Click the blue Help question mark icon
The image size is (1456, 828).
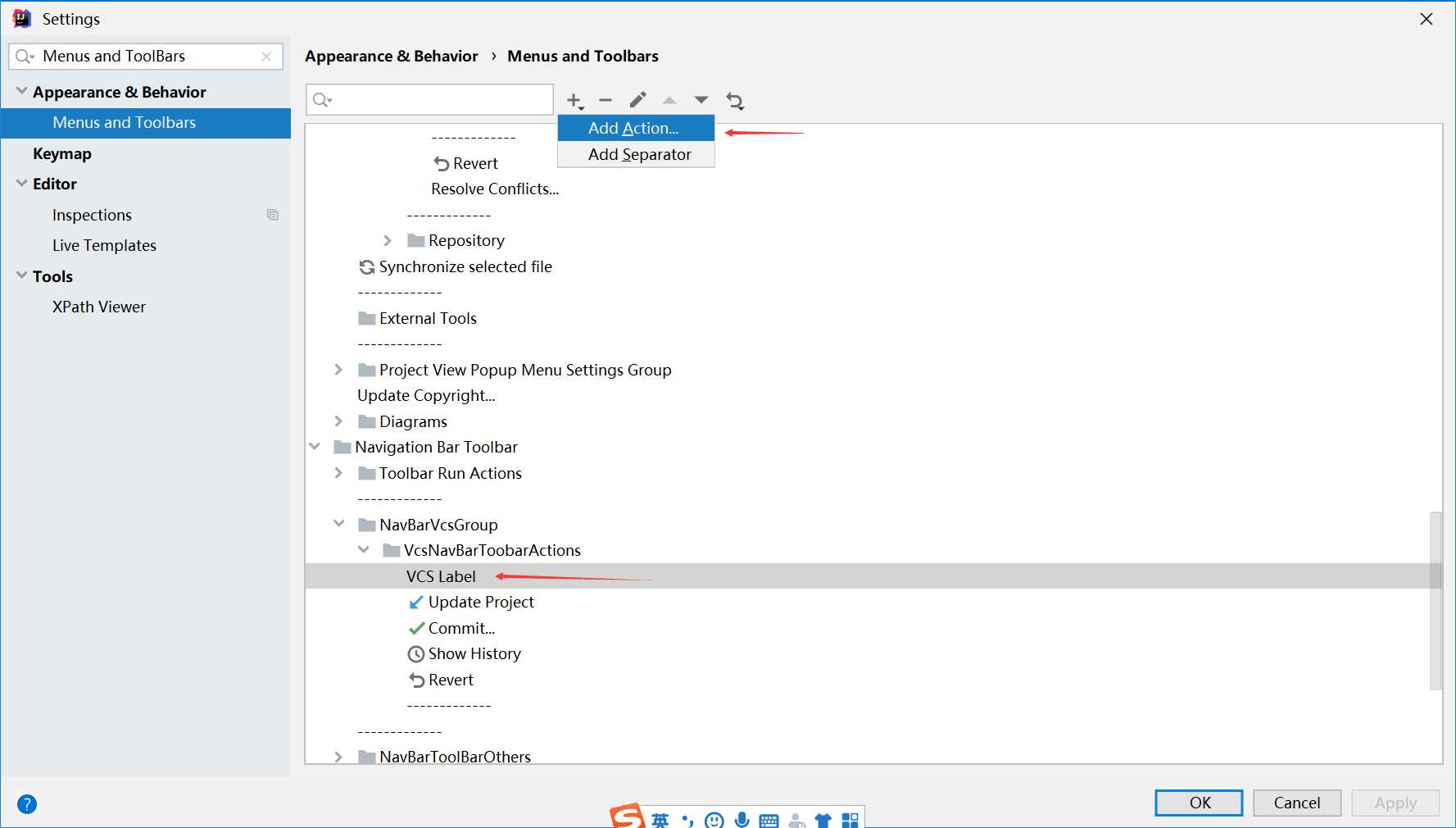click(27, 804)
